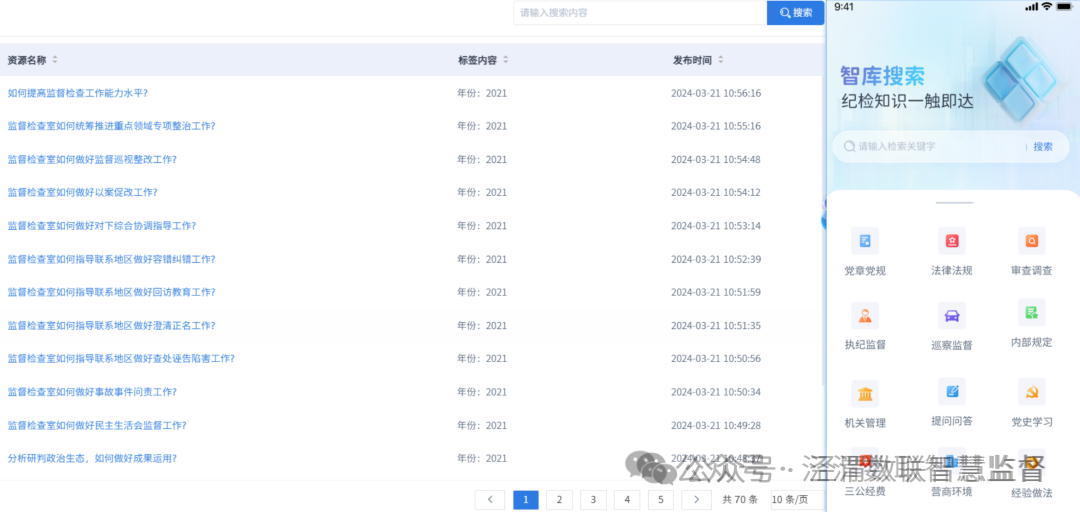
Task: Tap the 内部规定 label in mobile grid
Action: [x=1032, y=342]
